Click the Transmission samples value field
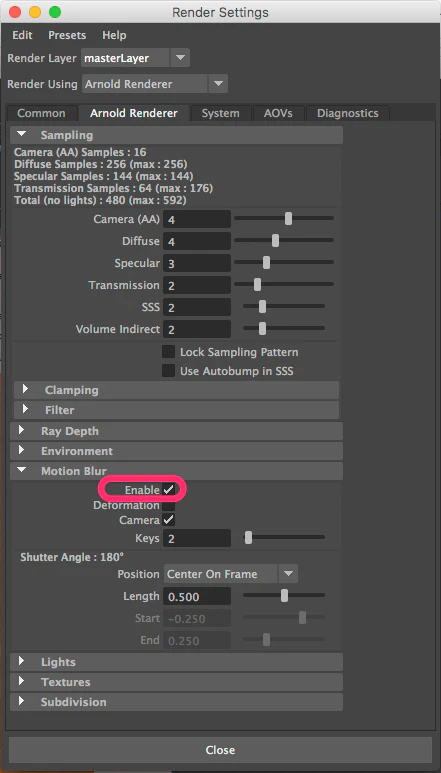This screenshot has height=773, width=441. pyautogui.click(x=197, y=285)
